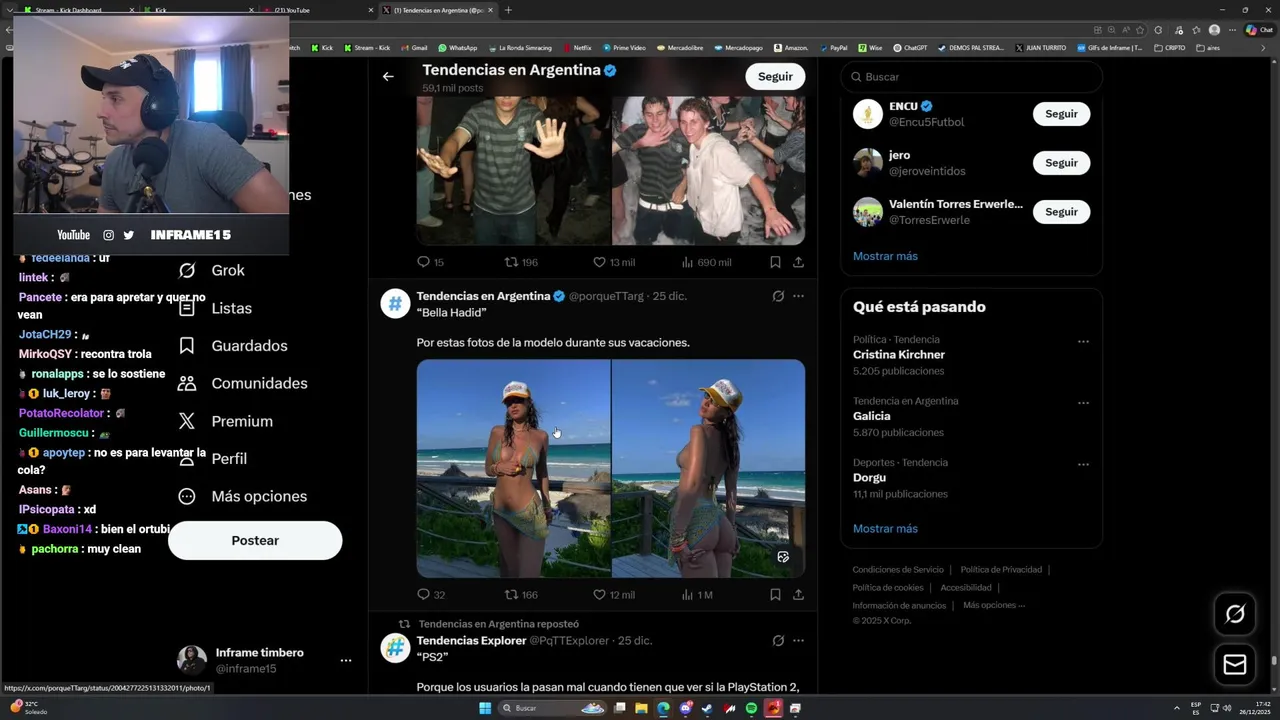1280x720 pixels.
Task: Open more options on the PS2 post
Action: click(x=798, y=640)
